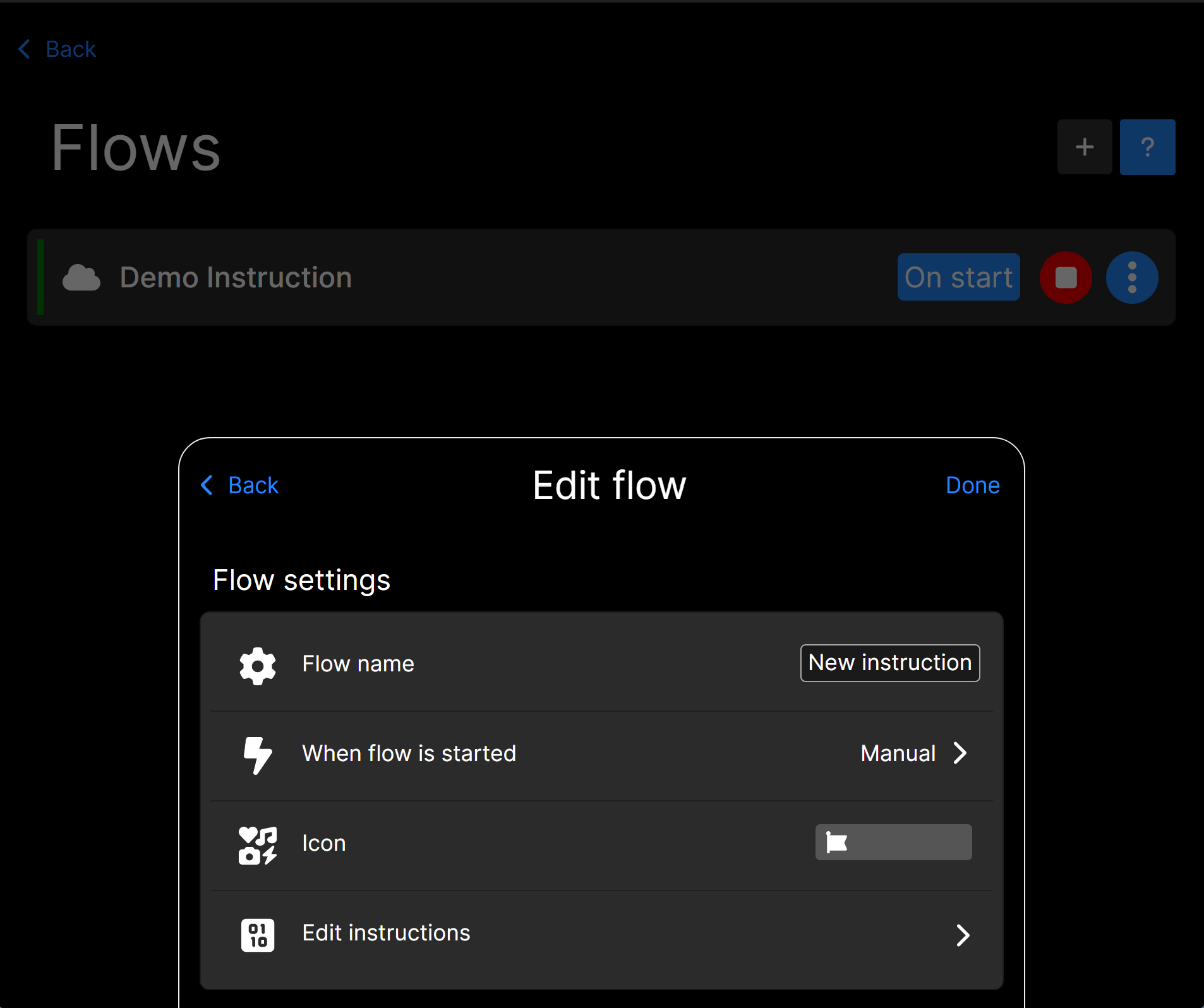Expand the Edit instructions chevron

pyautogui.click(x=963, y=935)
